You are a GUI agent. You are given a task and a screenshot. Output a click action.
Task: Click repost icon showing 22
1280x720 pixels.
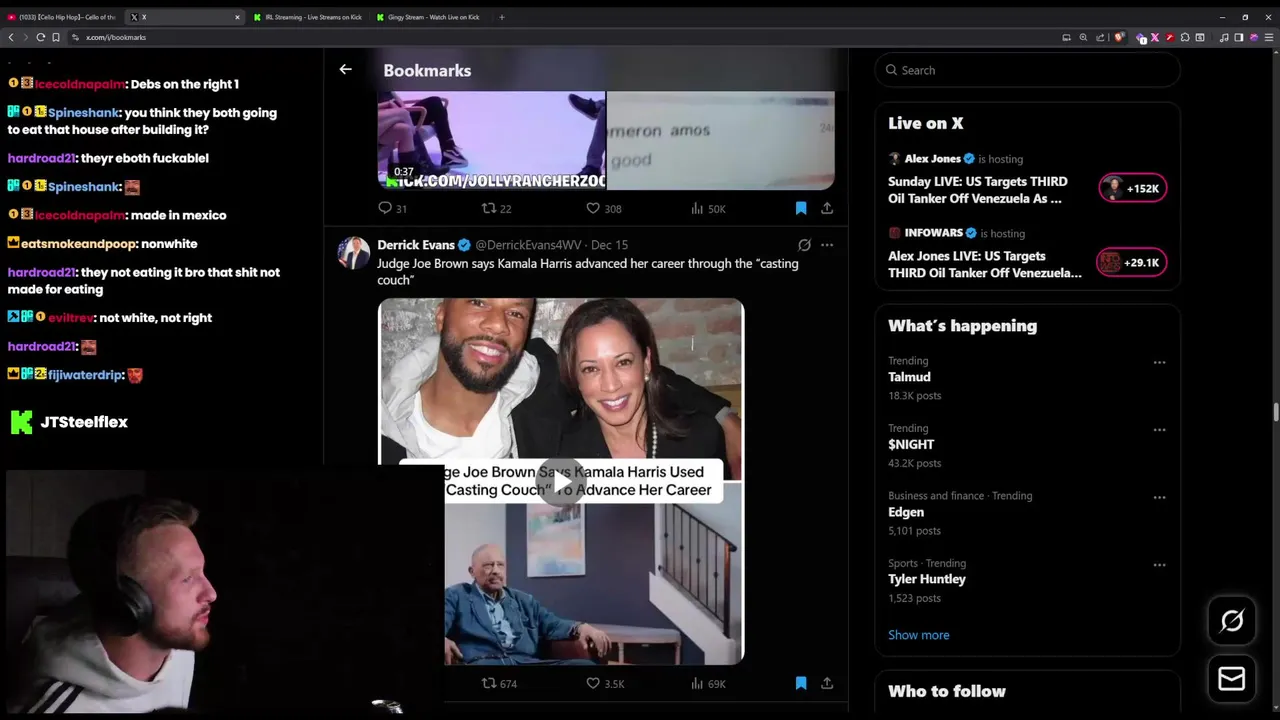(489, 208)
